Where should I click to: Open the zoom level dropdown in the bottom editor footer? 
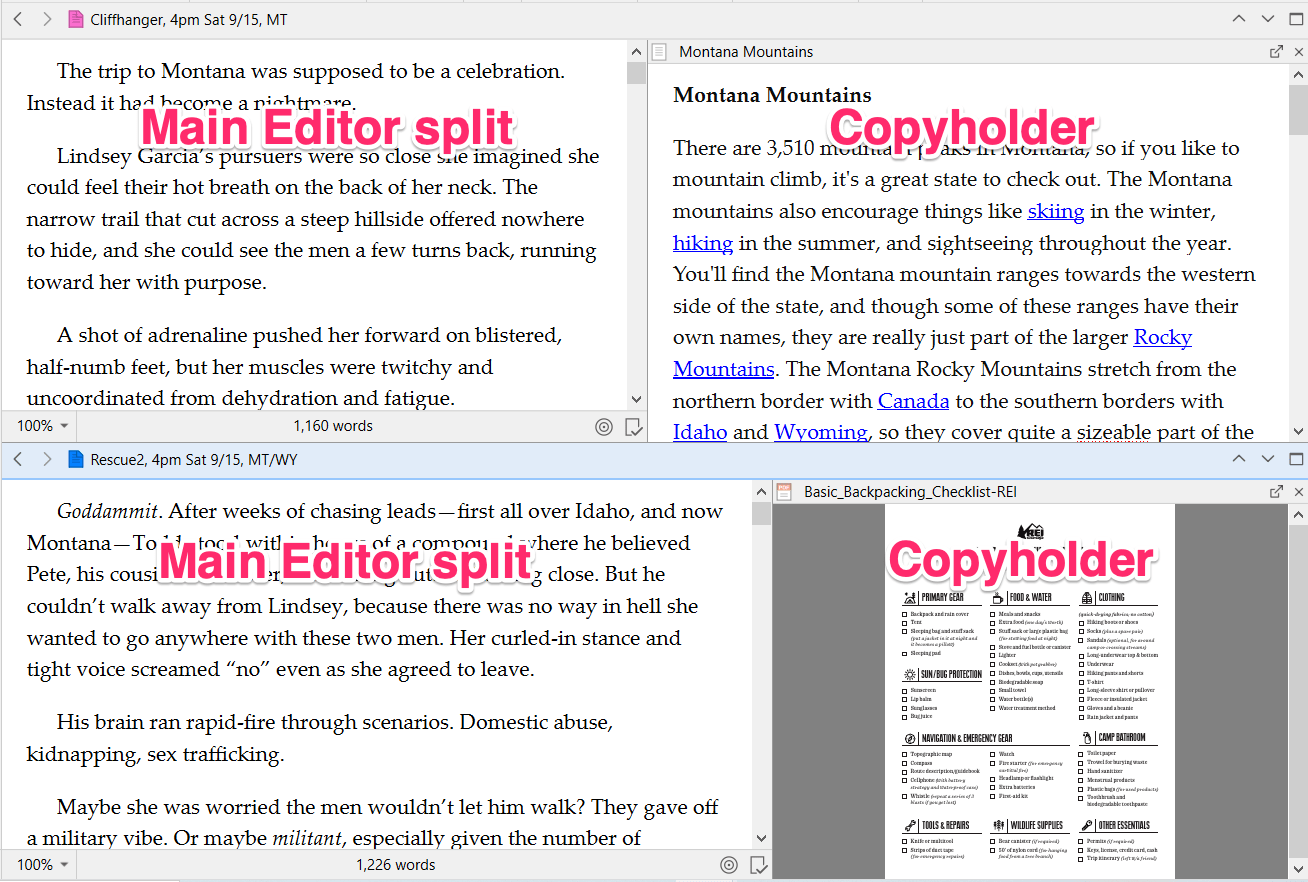point(39,864)
